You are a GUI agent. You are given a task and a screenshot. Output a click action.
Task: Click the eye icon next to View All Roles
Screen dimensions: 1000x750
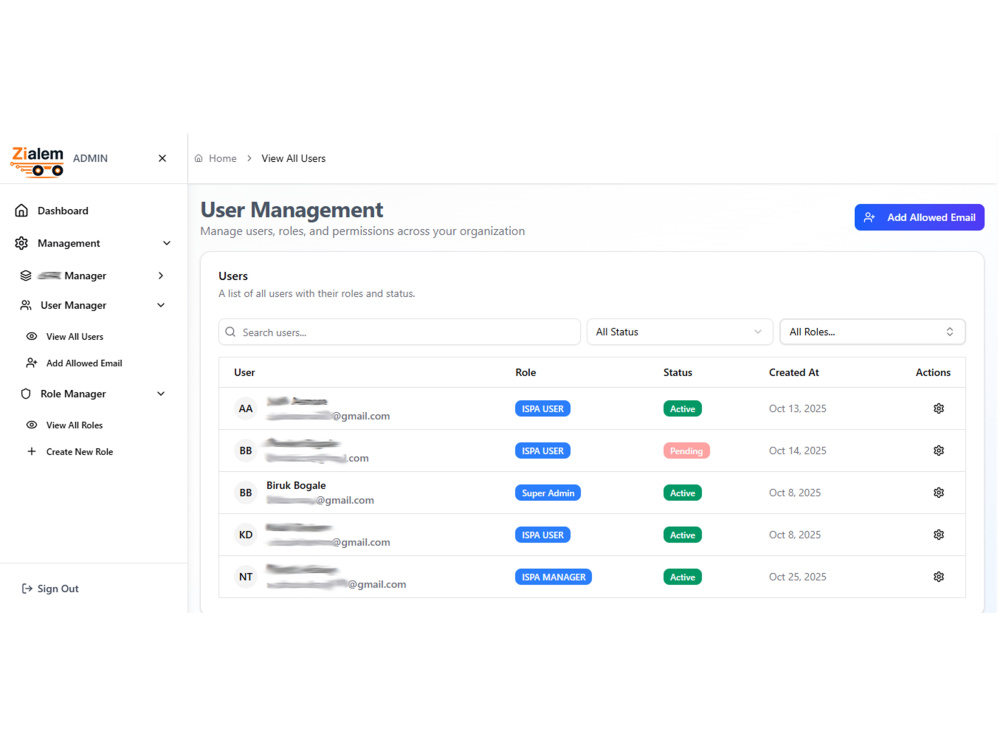31,425
